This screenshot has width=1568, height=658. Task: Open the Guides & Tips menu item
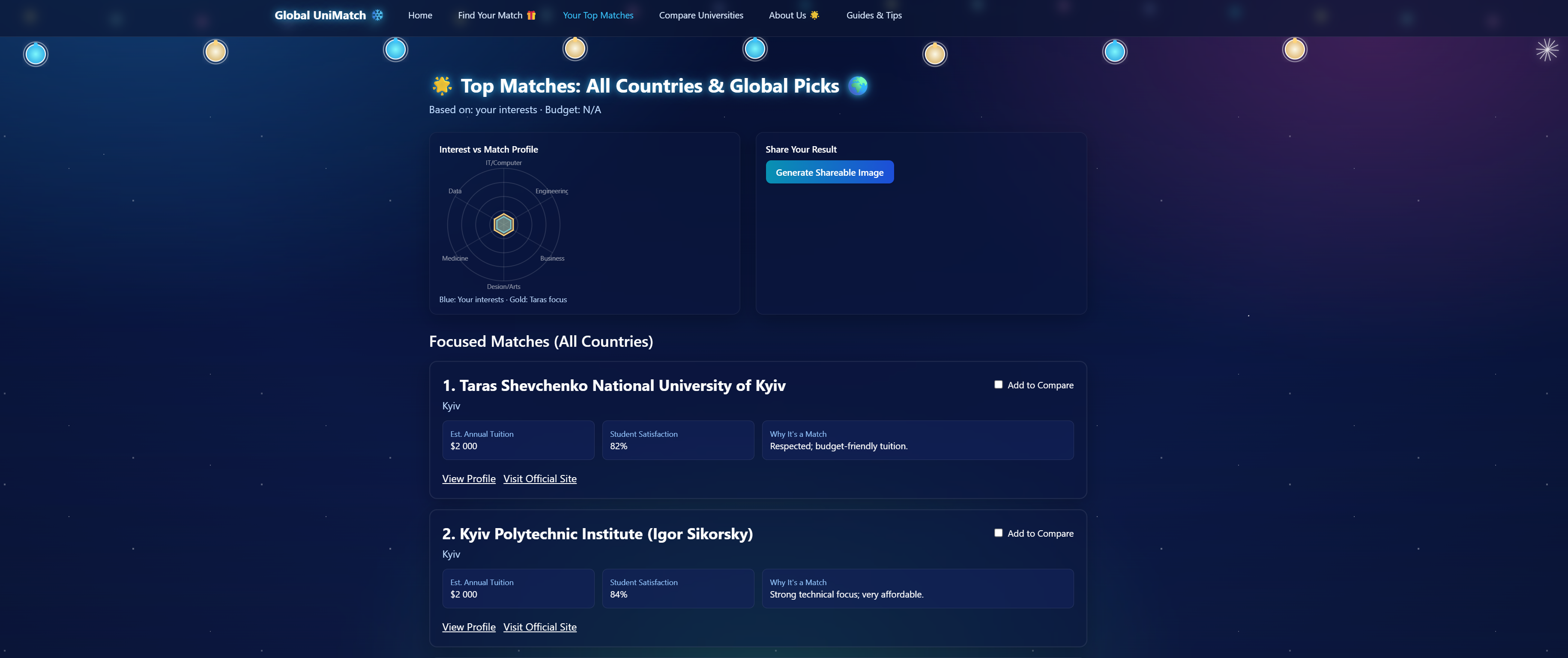click(874, 15)
